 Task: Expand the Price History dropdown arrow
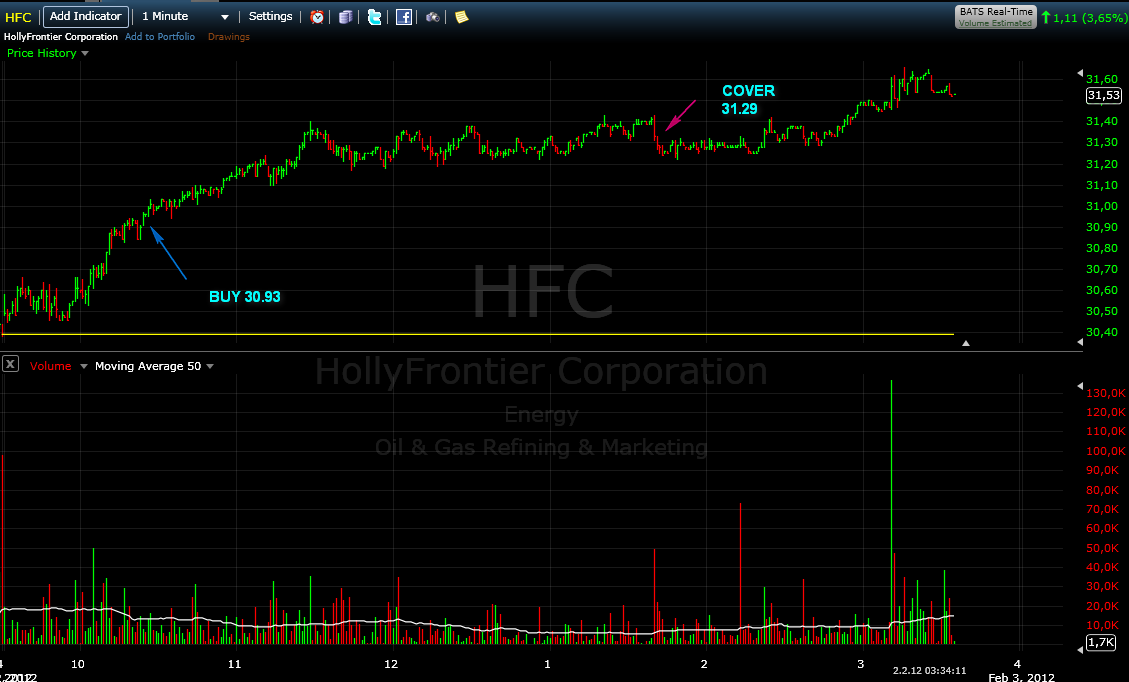pos(85,53)
